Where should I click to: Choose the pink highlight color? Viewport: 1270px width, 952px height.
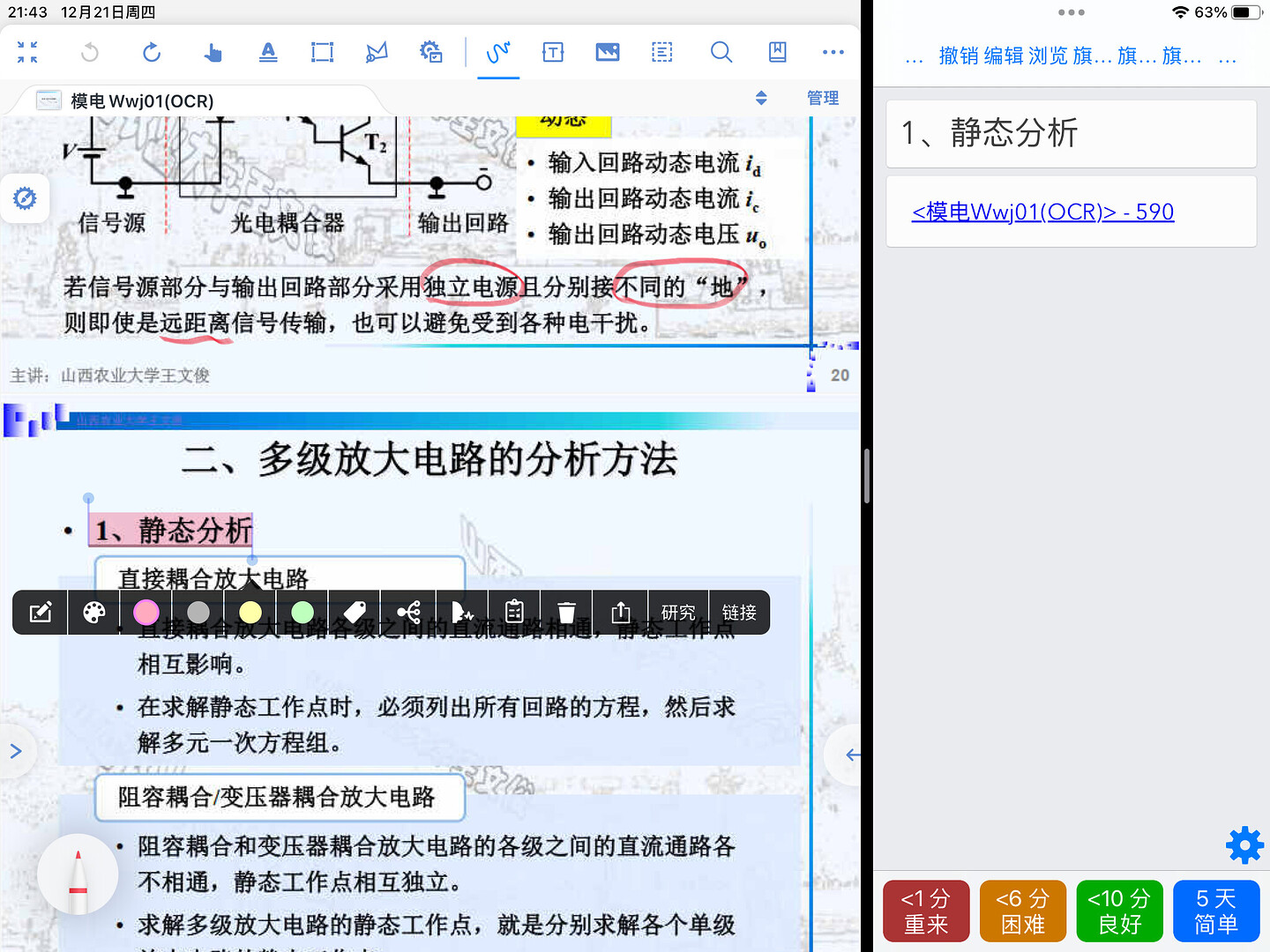coord(146,613)
